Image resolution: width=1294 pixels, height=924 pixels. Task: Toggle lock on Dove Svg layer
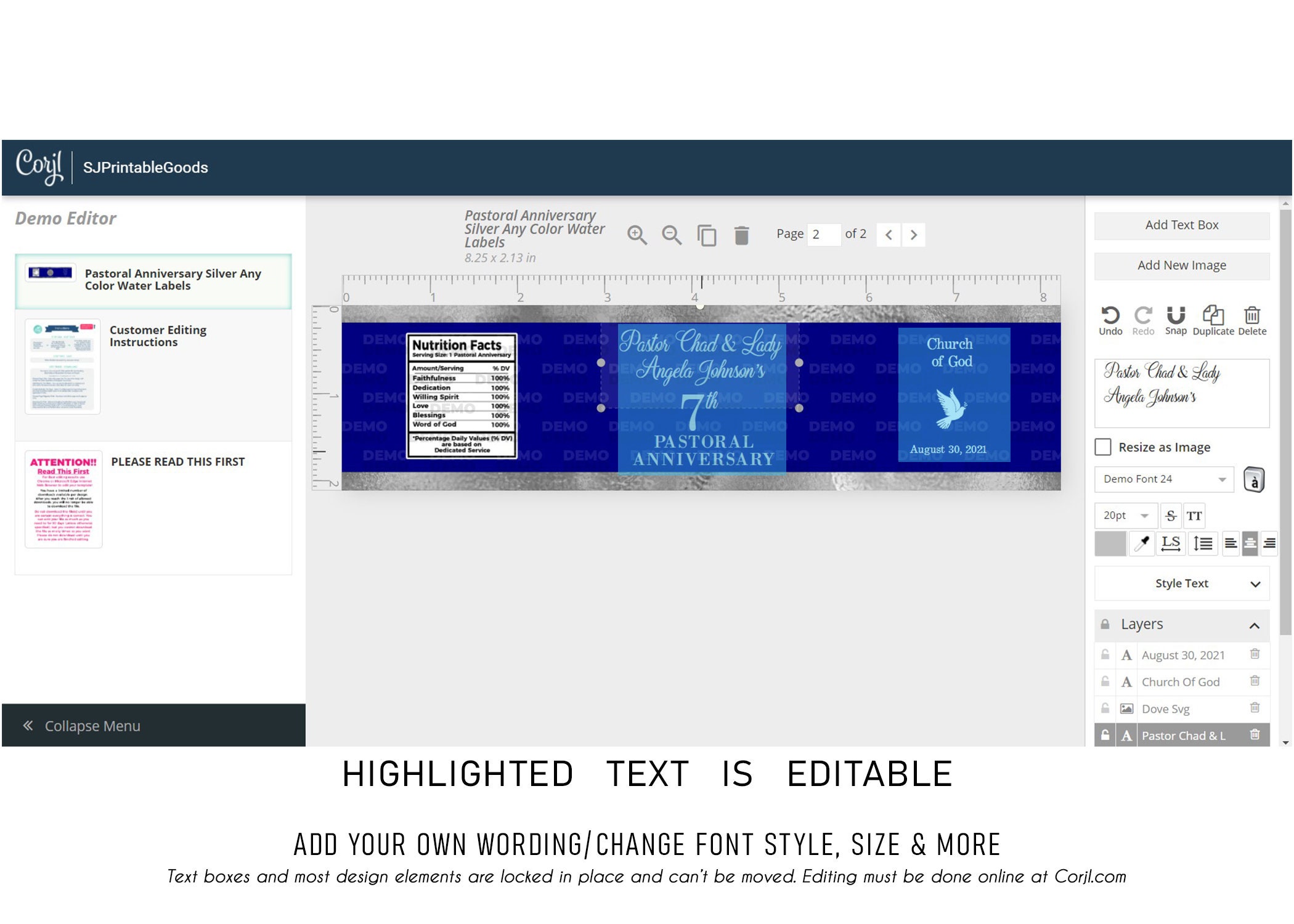(1105, 708)
